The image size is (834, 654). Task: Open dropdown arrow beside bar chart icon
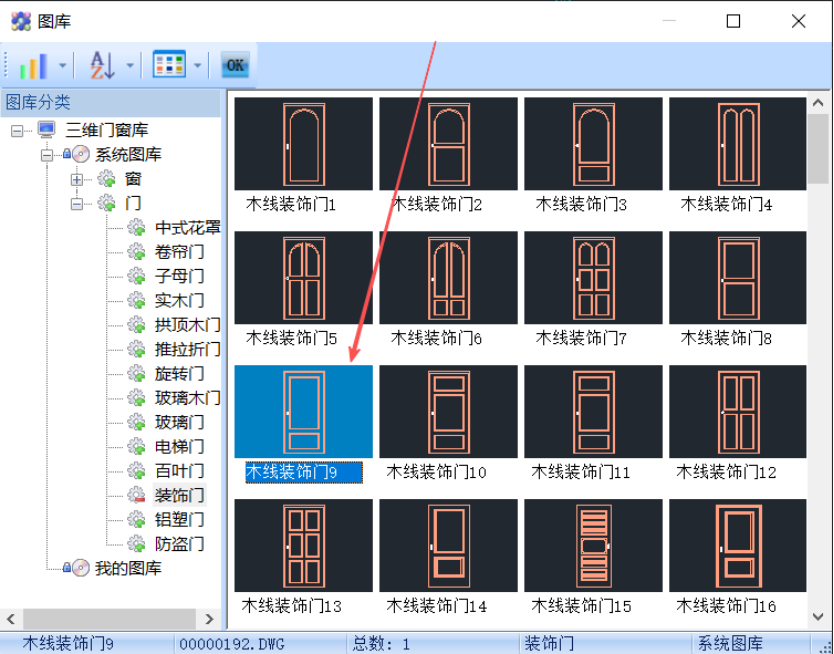[x=63, y=67]
